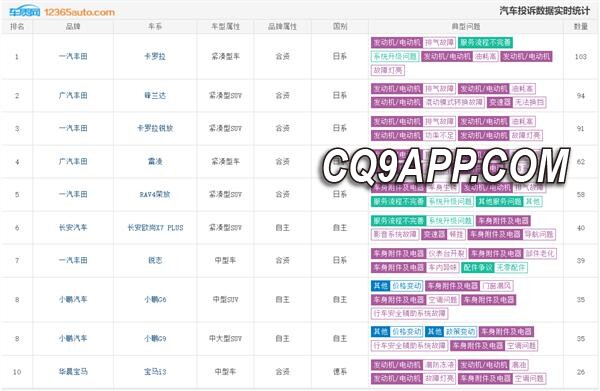Viewport: 600px width, 391px height.
Task: Select the 国别 column header
Action: pos(340,26)
